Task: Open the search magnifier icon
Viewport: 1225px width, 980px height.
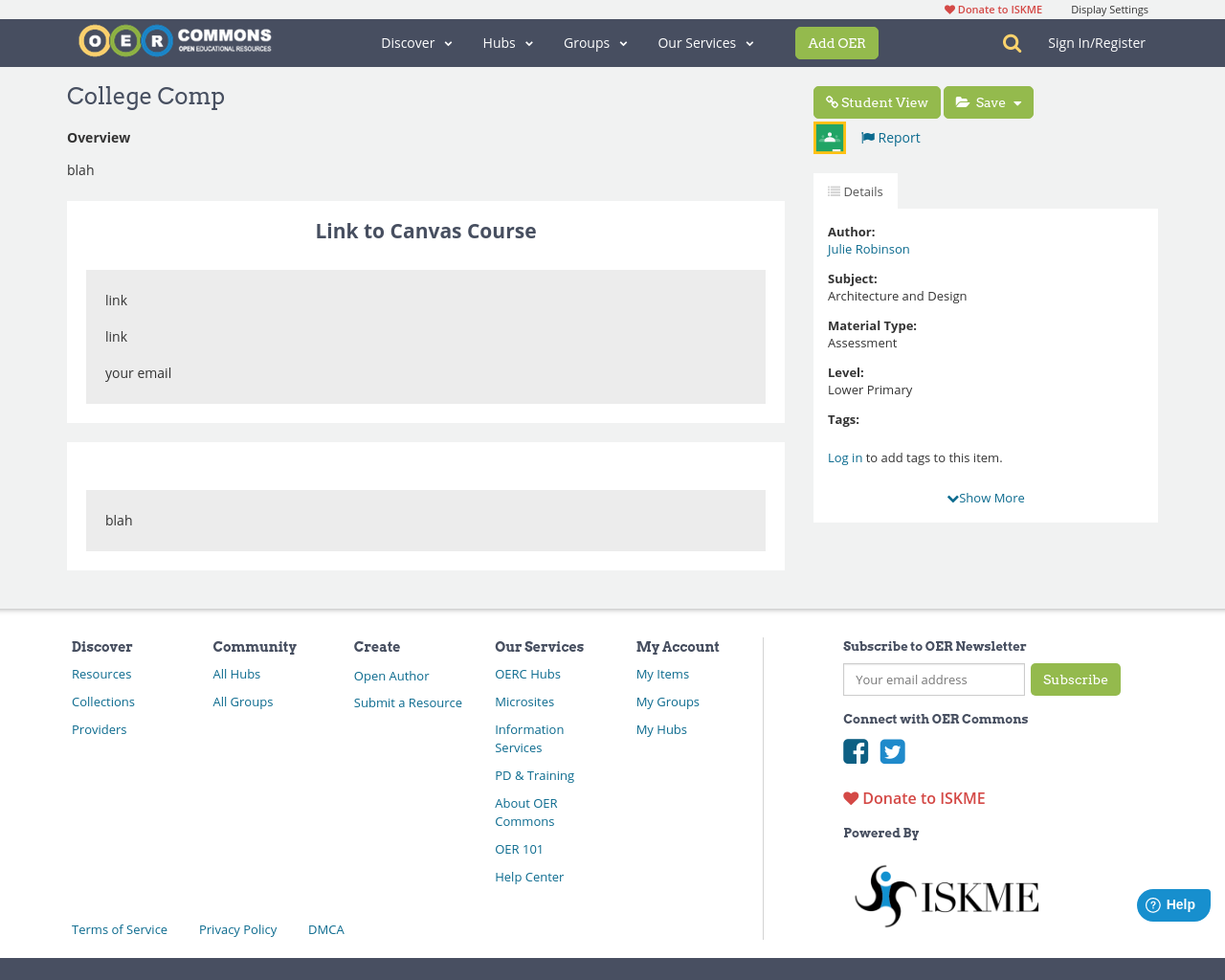Action: (1010, 43)
